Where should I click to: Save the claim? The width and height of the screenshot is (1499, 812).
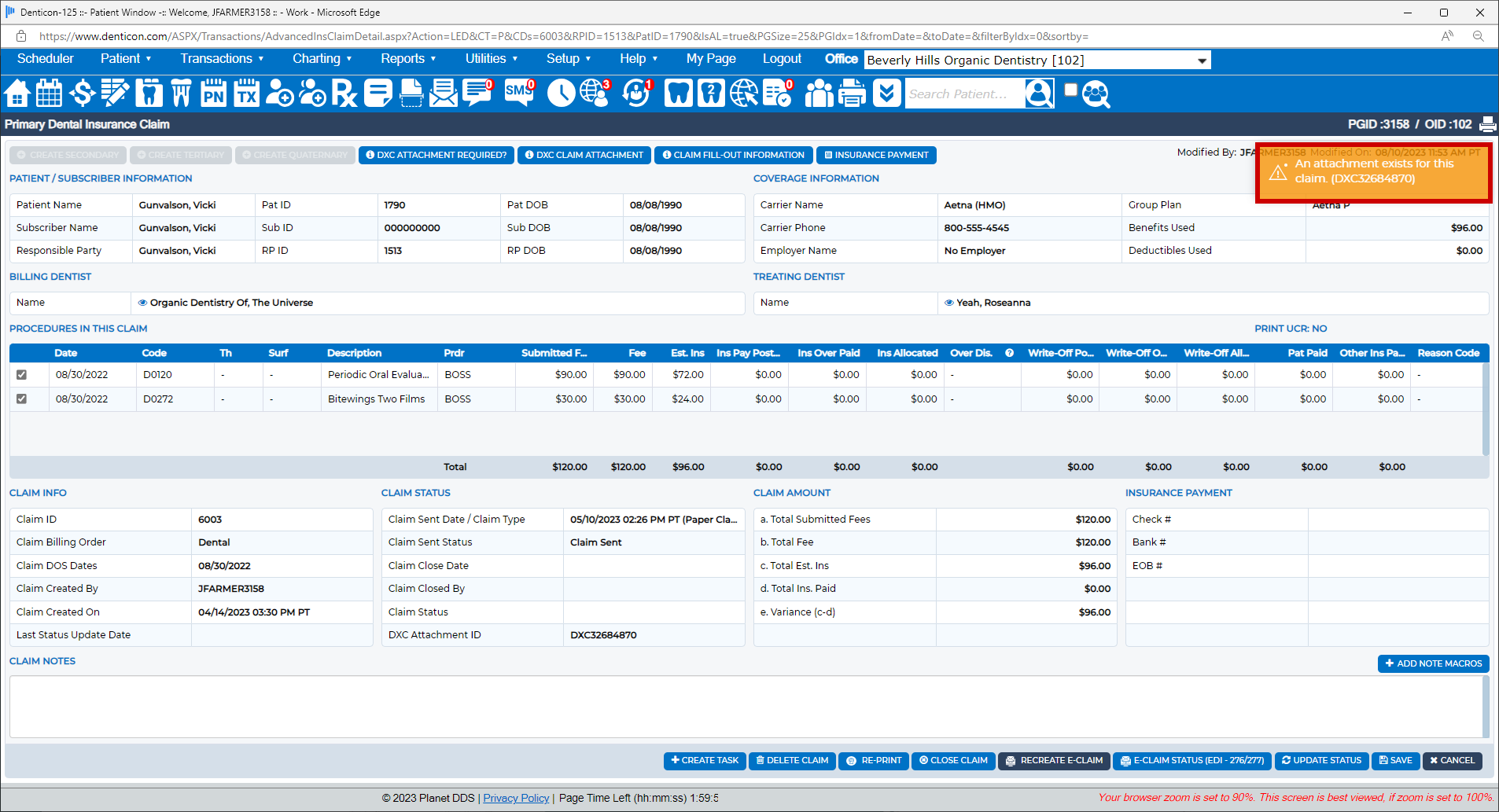[x=1395, y=761]
